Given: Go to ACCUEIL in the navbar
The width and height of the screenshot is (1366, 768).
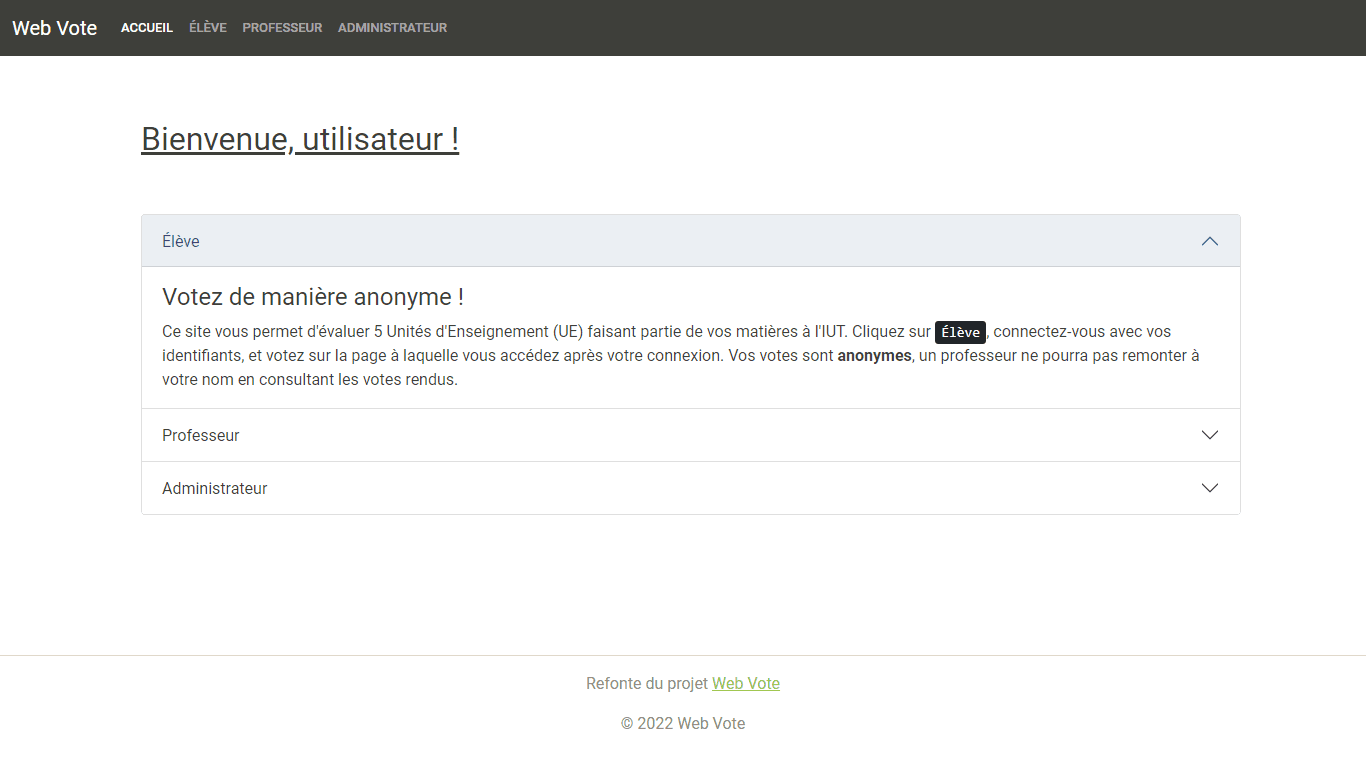Looking at the screenshot, I should [147, 28].
